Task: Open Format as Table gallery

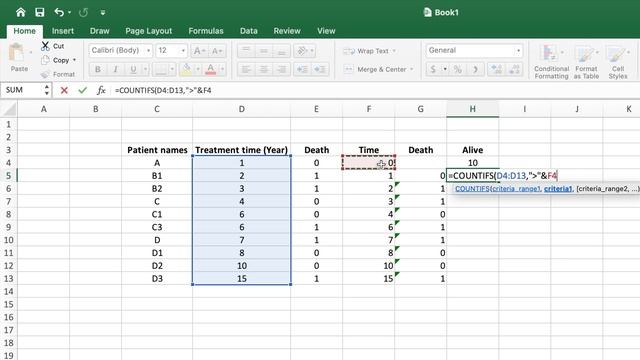Action: [x=586, y=61]
